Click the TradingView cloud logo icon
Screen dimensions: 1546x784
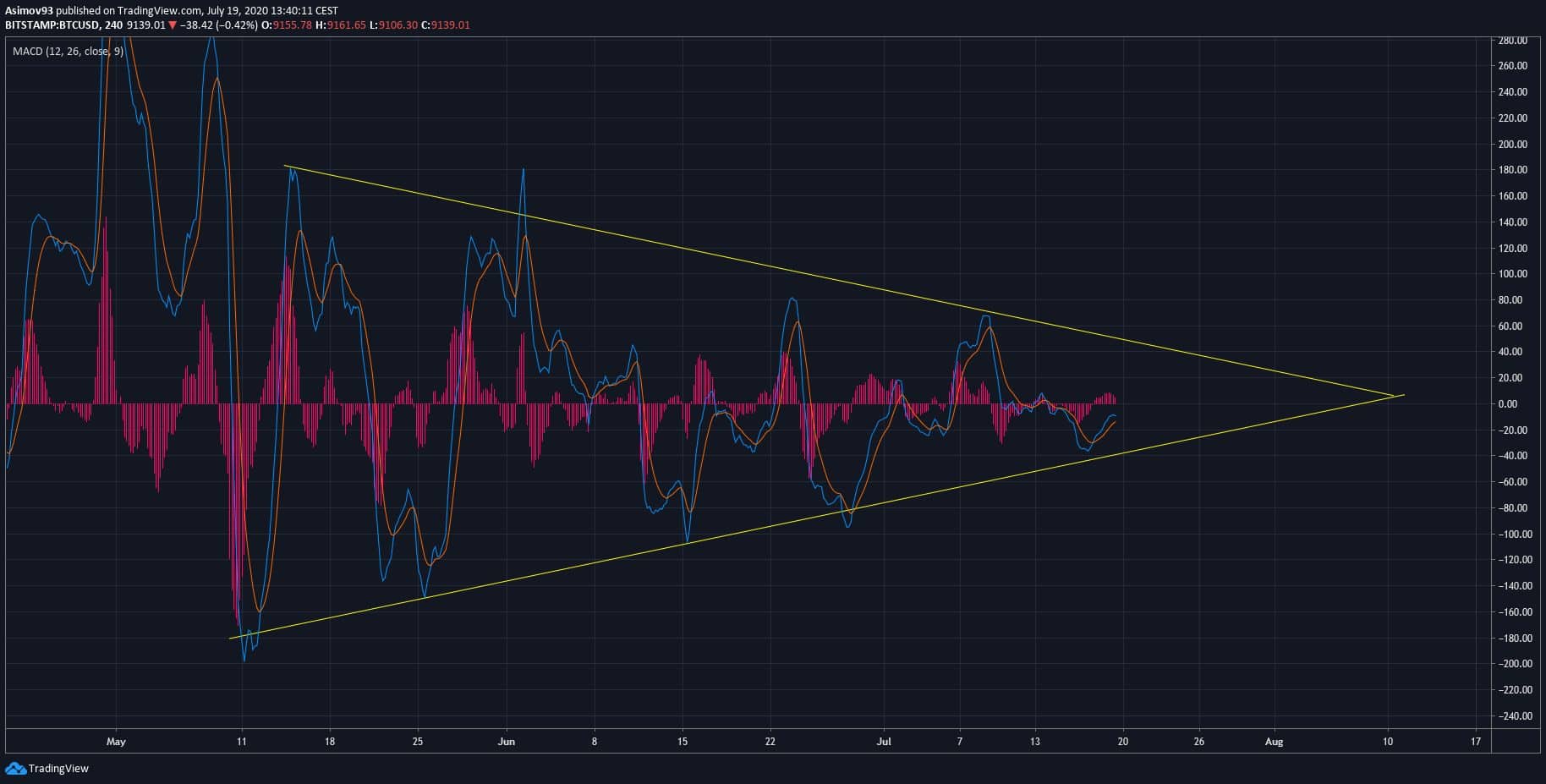pos(15,768)
